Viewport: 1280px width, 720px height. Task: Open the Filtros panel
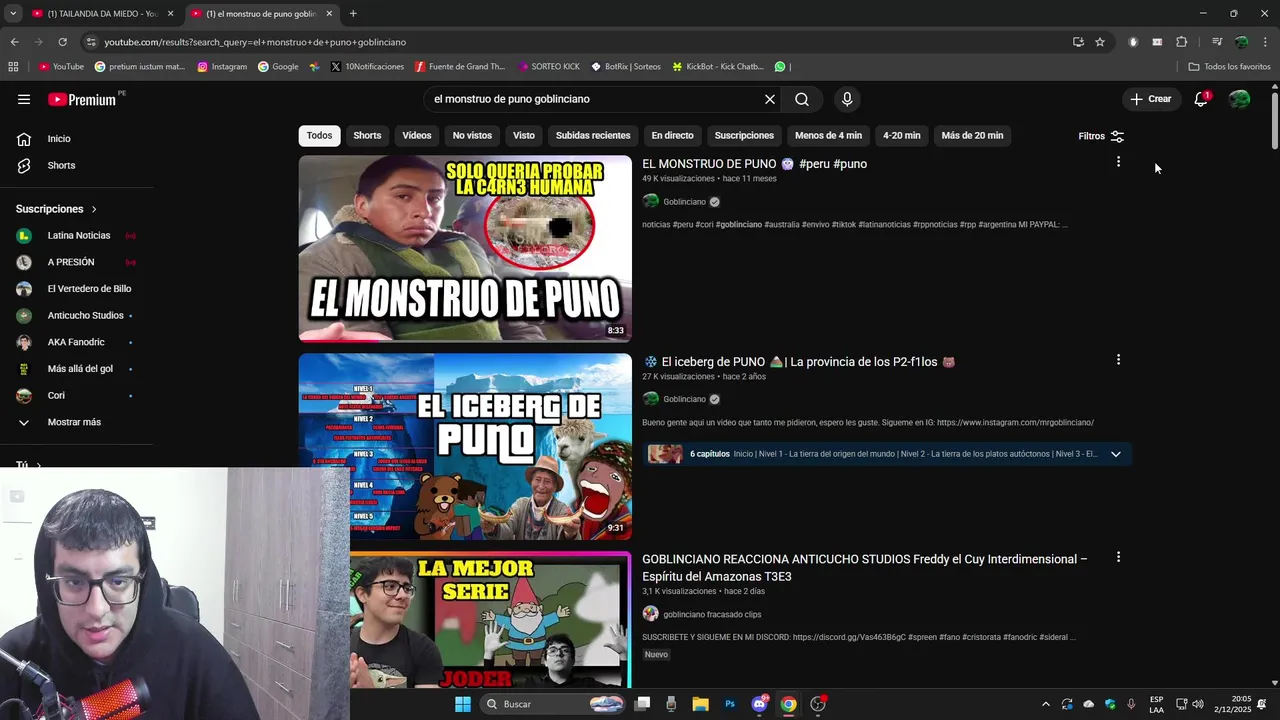click(x=1101, y=136)
